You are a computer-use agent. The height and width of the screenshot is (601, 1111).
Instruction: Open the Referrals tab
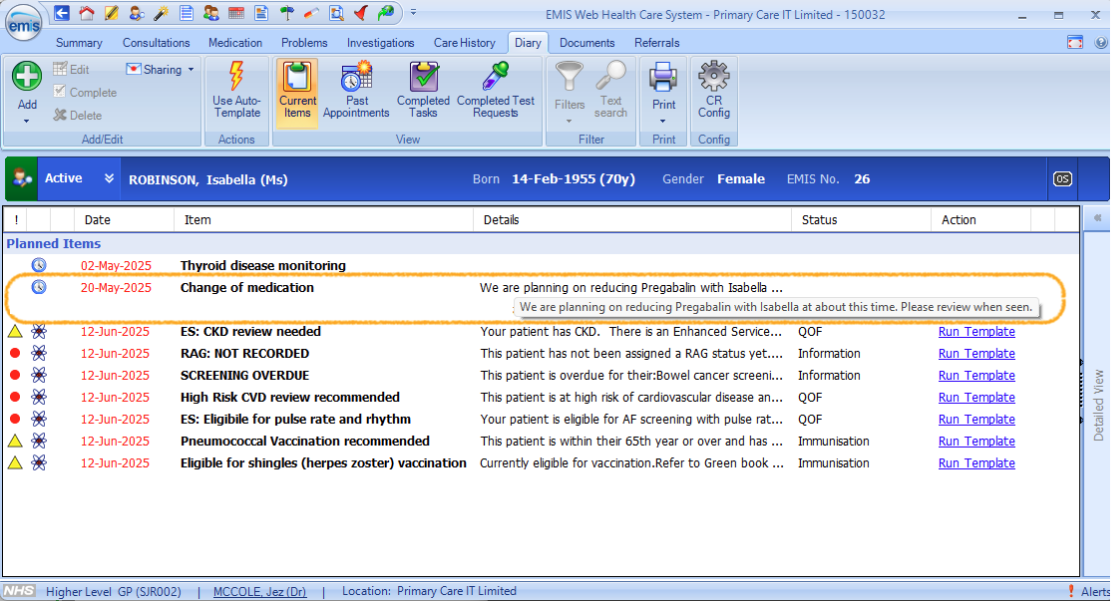point(657,43)
